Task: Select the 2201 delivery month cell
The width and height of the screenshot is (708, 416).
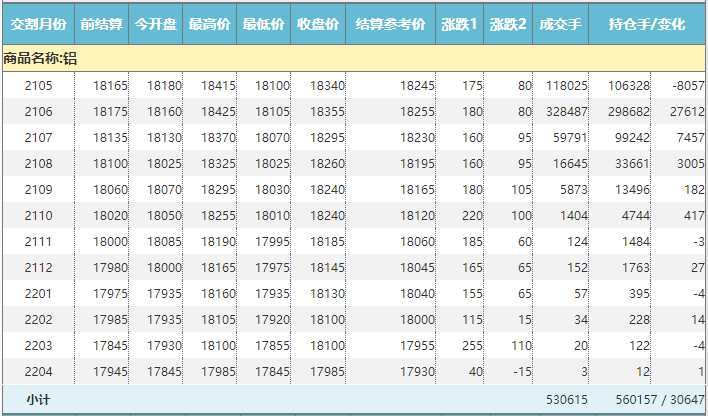Action: click(37, 293)
